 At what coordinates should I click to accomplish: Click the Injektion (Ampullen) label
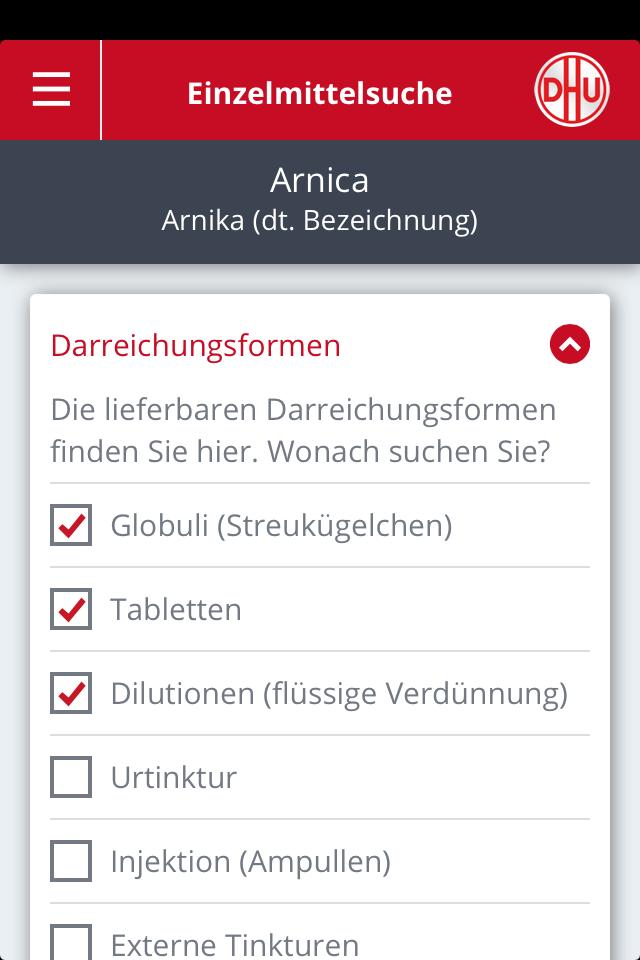pyautogui.click(x=250, y=860)
